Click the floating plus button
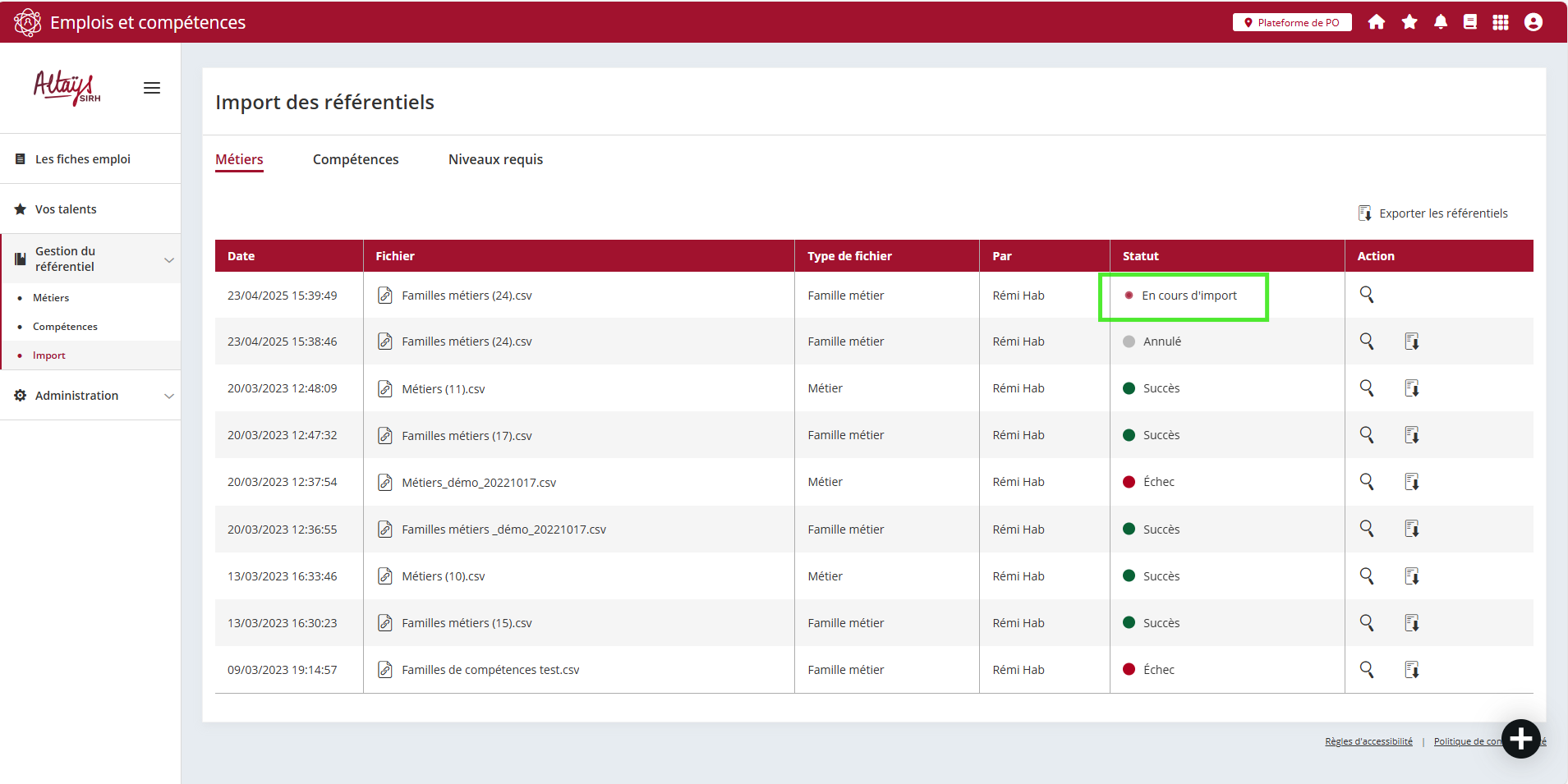This screenshot has width=1568, height=784. (x=1520, y=739)
